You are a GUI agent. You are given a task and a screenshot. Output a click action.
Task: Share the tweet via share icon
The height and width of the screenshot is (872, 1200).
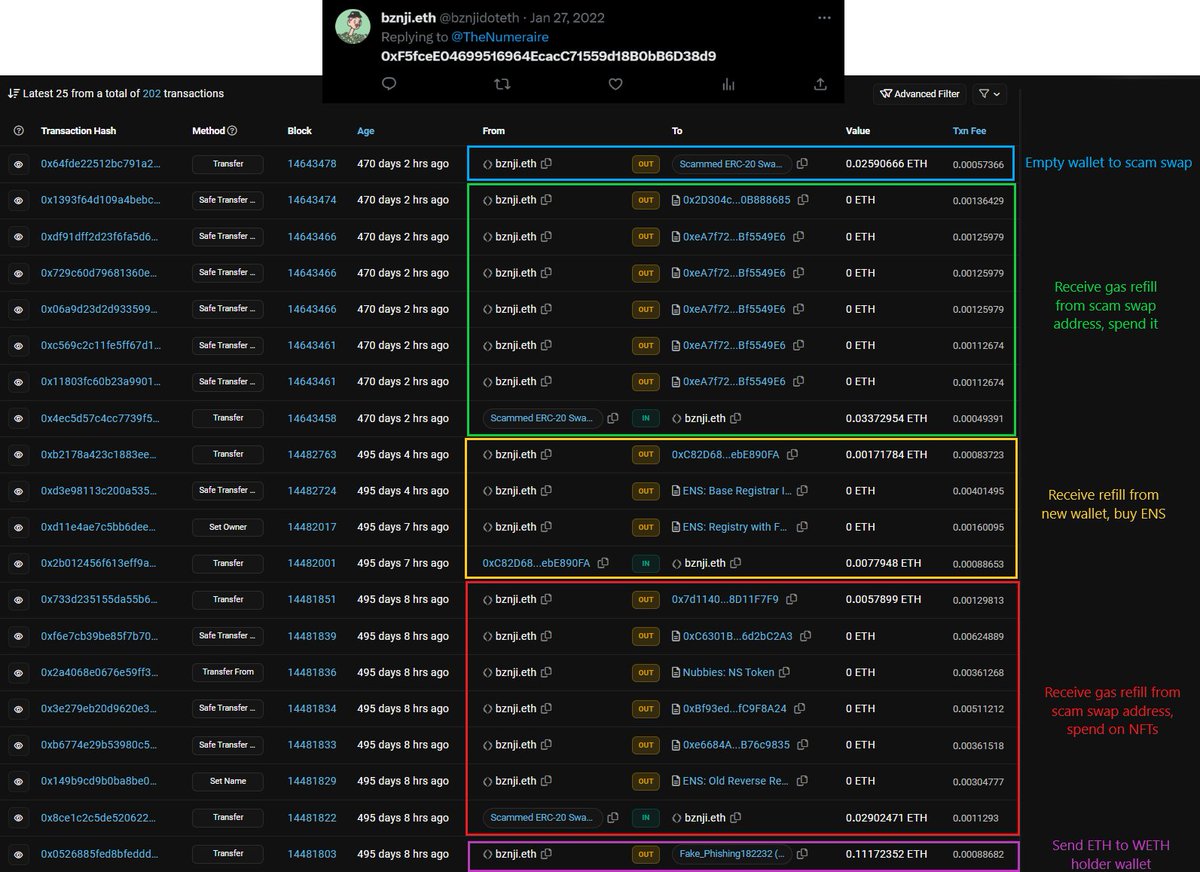(x=820, y=85)
